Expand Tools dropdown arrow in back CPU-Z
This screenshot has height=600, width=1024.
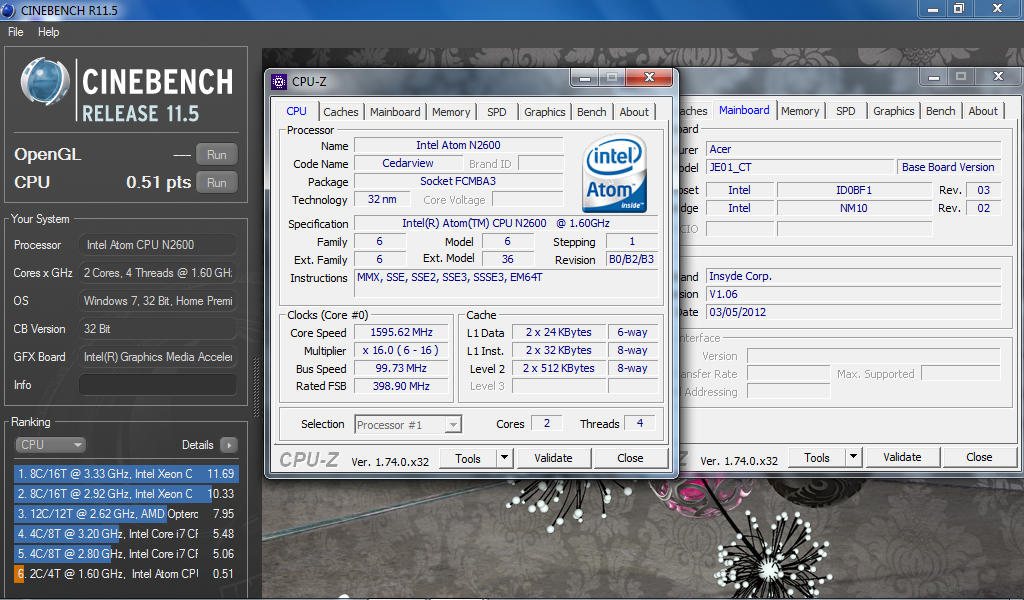(854, 458)
